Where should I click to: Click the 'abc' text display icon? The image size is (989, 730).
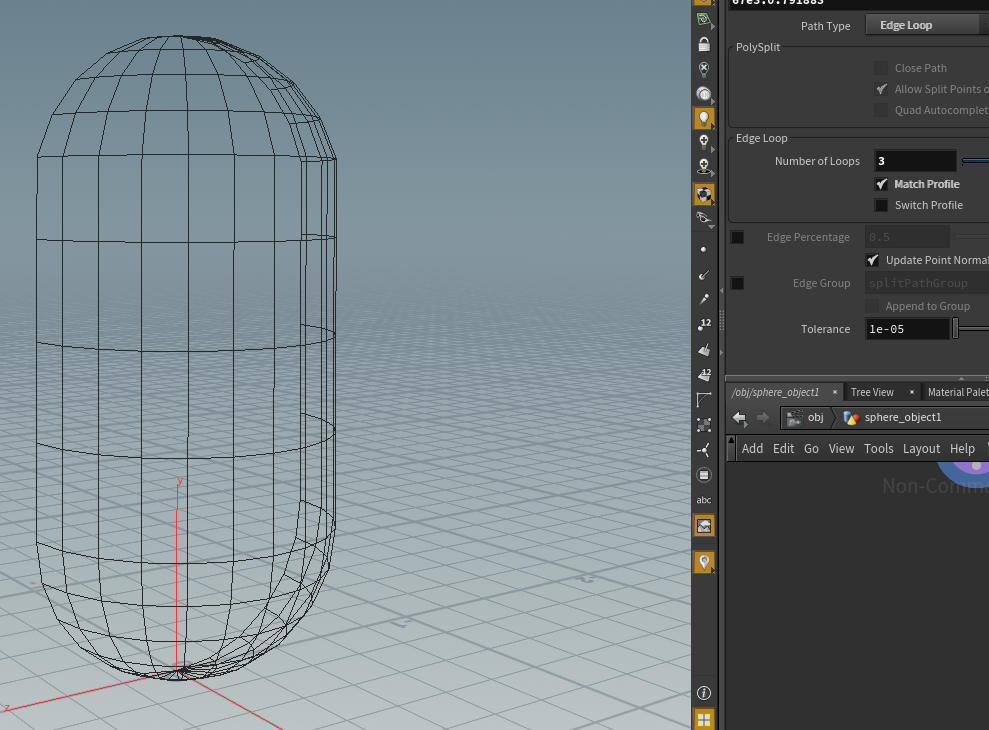tap(704, 500)
